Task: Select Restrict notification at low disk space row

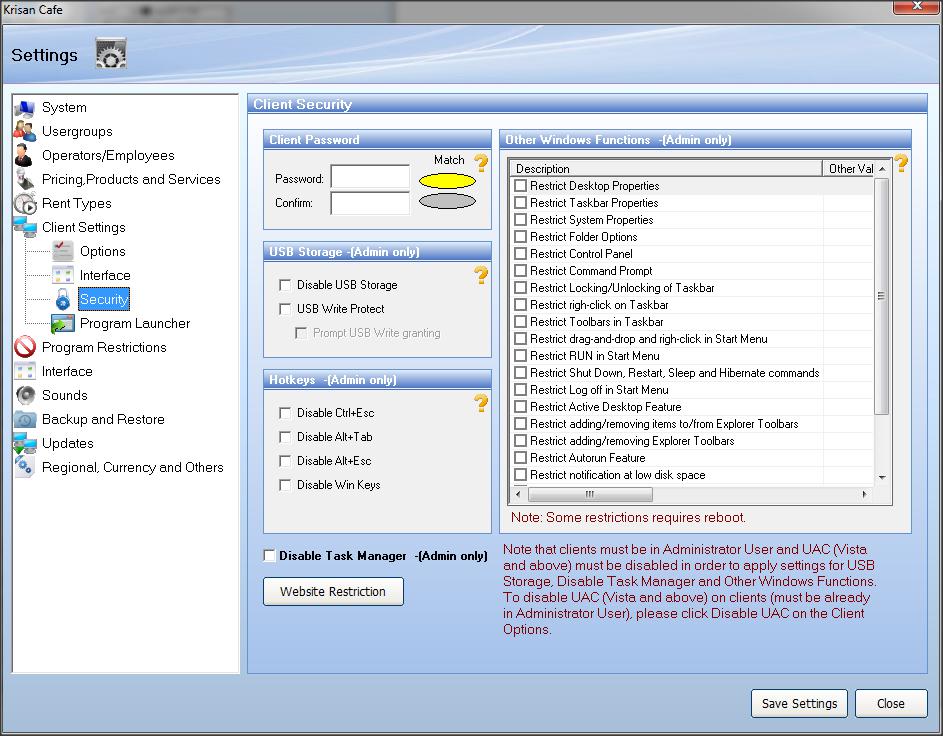Action: [x=691, y=474]
